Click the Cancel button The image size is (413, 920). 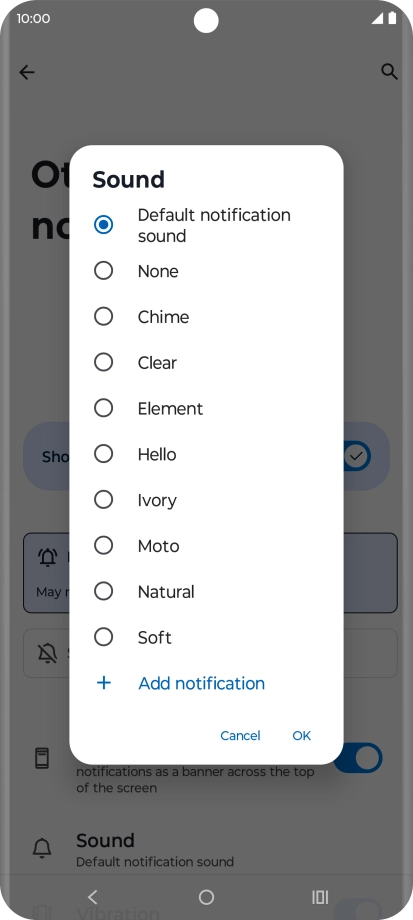click(240, 736)
